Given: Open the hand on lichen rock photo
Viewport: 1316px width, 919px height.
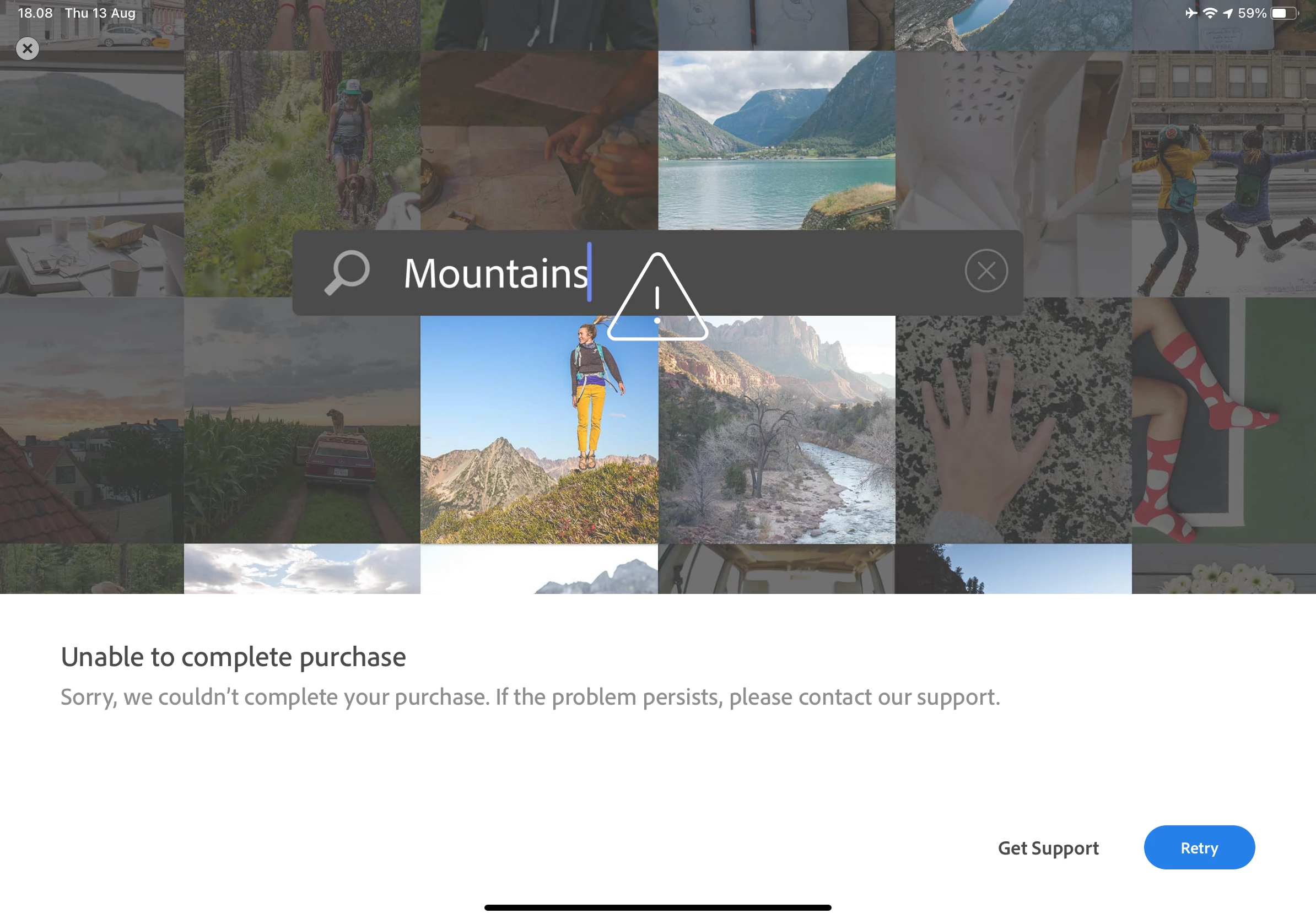Looking at the screenshot, I should point(1013,420).
